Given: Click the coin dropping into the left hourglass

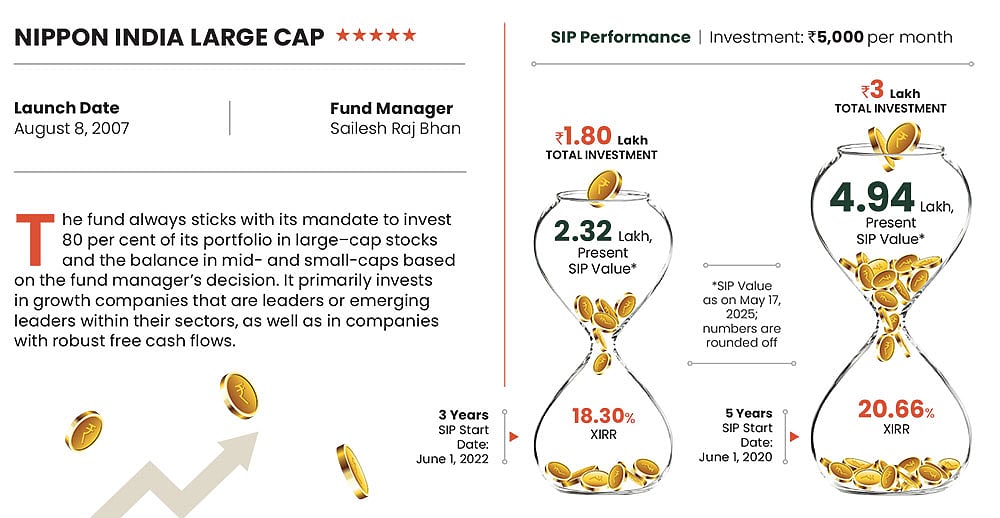Looking at the screenshot, I should point(603,187).
